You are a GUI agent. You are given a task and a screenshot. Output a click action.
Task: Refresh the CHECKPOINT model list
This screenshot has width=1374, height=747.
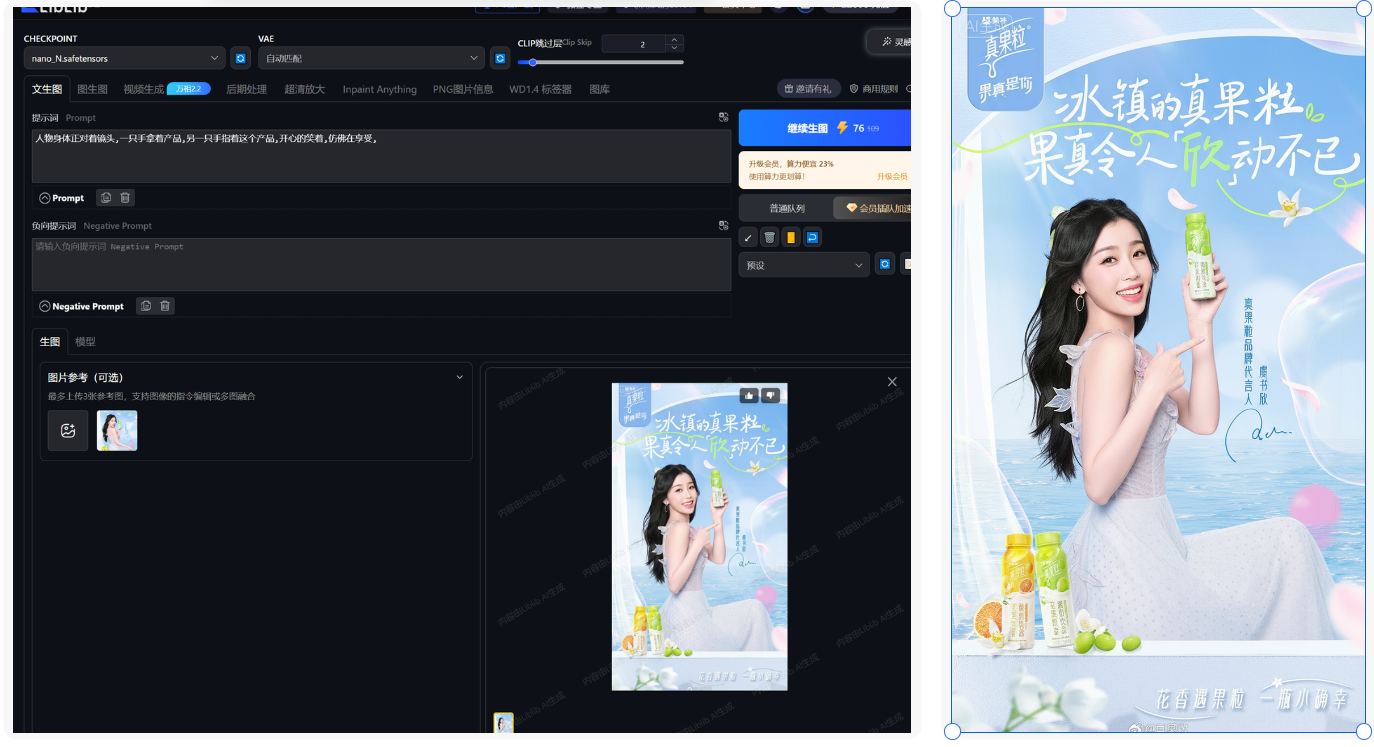pos(240,58)
